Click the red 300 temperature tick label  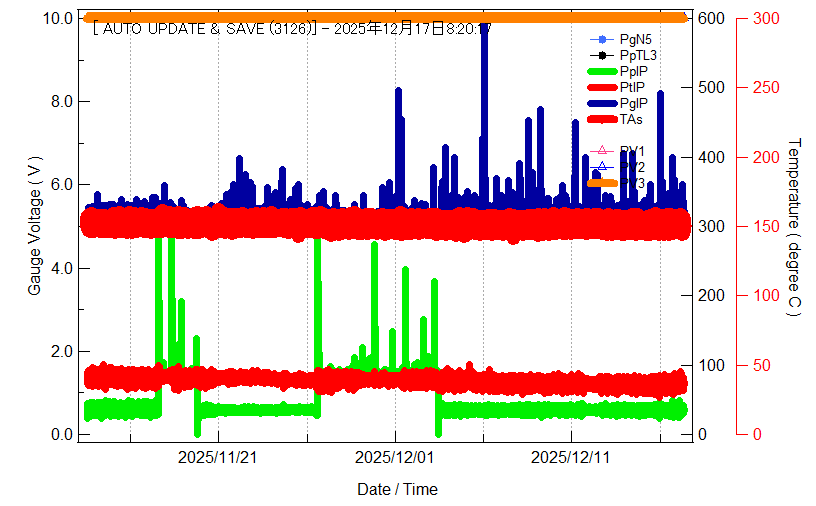(765, 18)
